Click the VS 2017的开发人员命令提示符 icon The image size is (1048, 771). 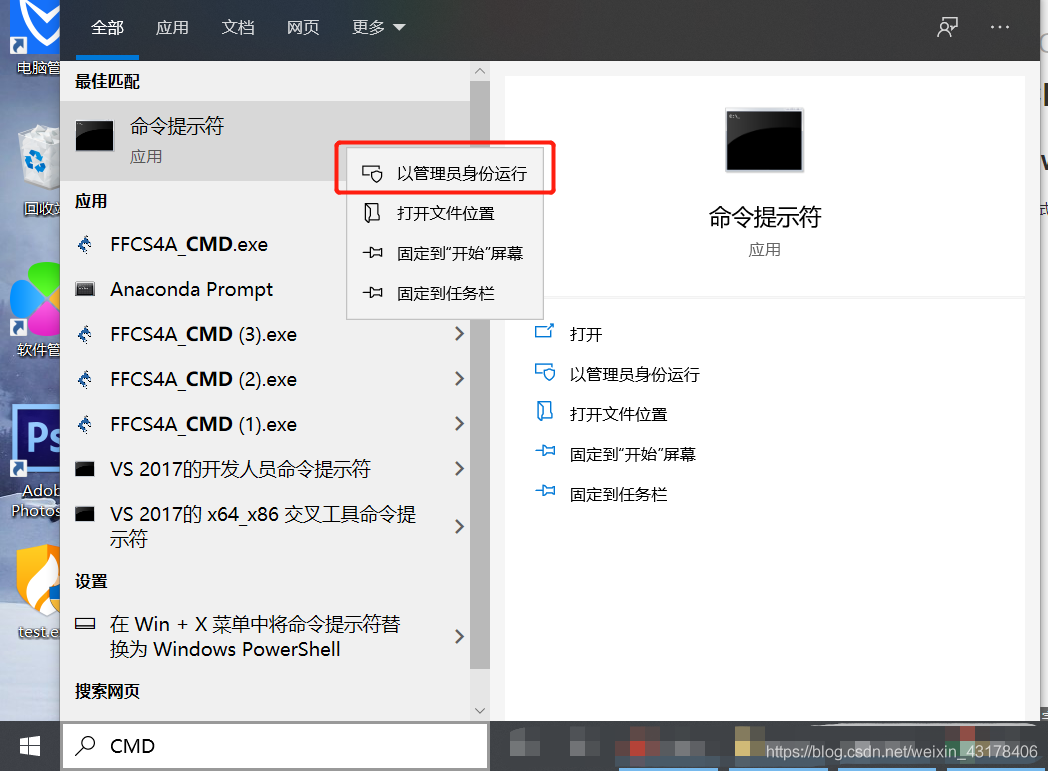[85, 469]
